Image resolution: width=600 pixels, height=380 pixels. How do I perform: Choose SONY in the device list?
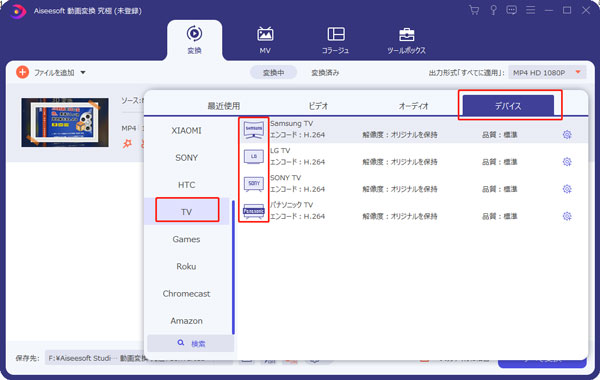(x=186, y=158)
